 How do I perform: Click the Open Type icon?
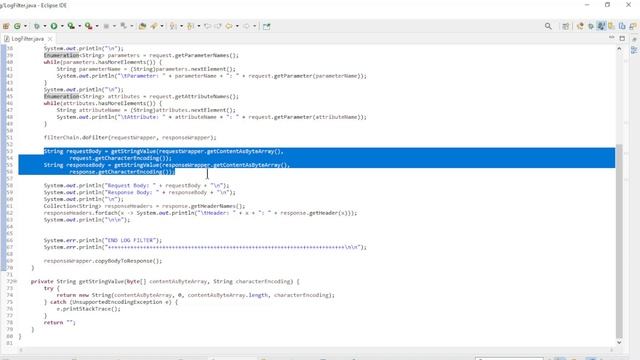point(142,26)
